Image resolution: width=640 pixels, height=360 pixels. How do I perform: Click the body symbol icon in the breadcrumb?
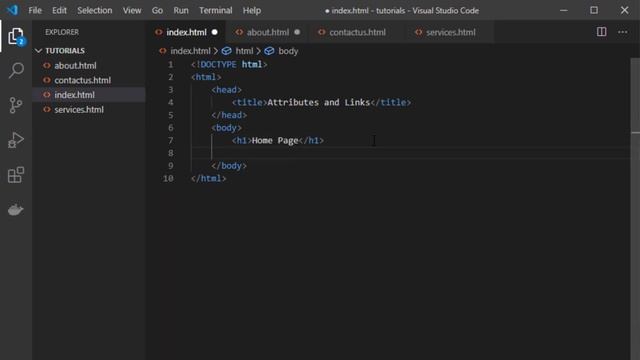click(x=269, y=51)
